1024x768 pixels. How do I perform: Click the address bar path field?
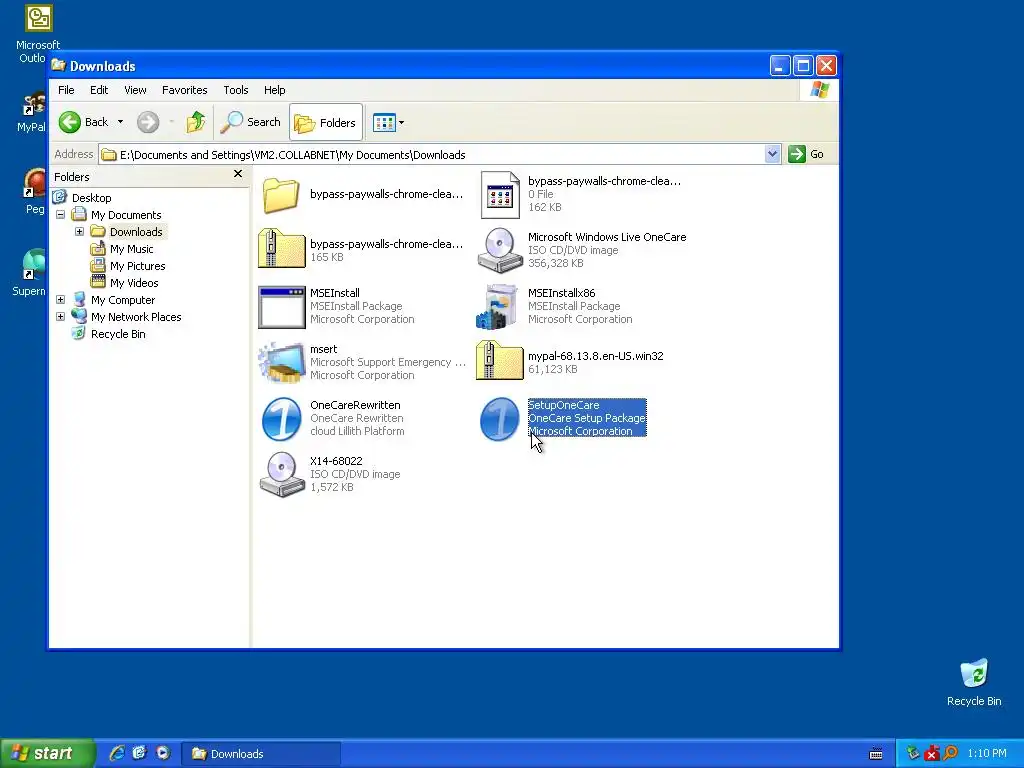pyautogui.click(x=432, y=155)
